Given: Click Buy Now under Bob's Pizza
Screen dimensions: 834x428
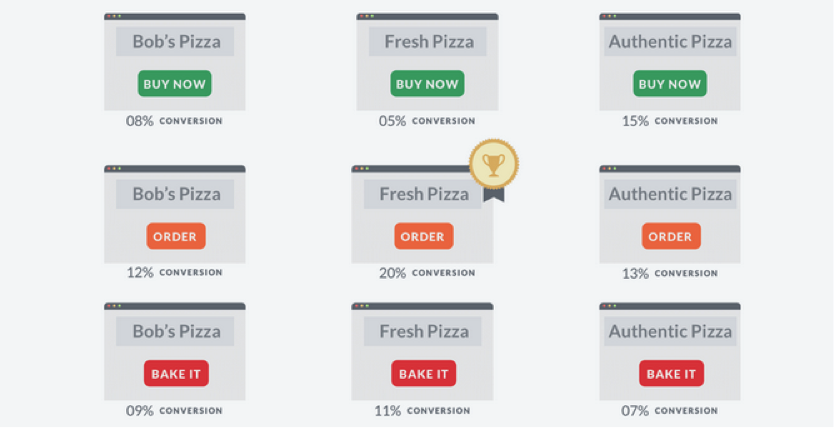Looking at the screenshot, I should pyautogui.click(x=174, y=84).
